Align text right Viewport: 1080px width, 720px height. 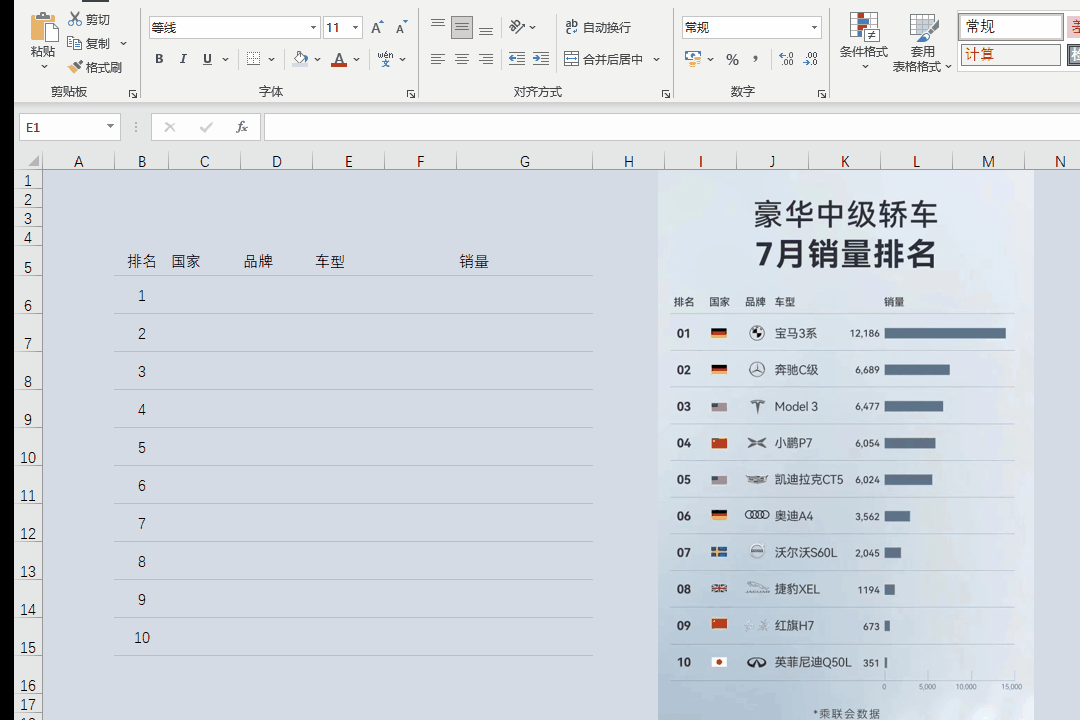tap(486, 59)
